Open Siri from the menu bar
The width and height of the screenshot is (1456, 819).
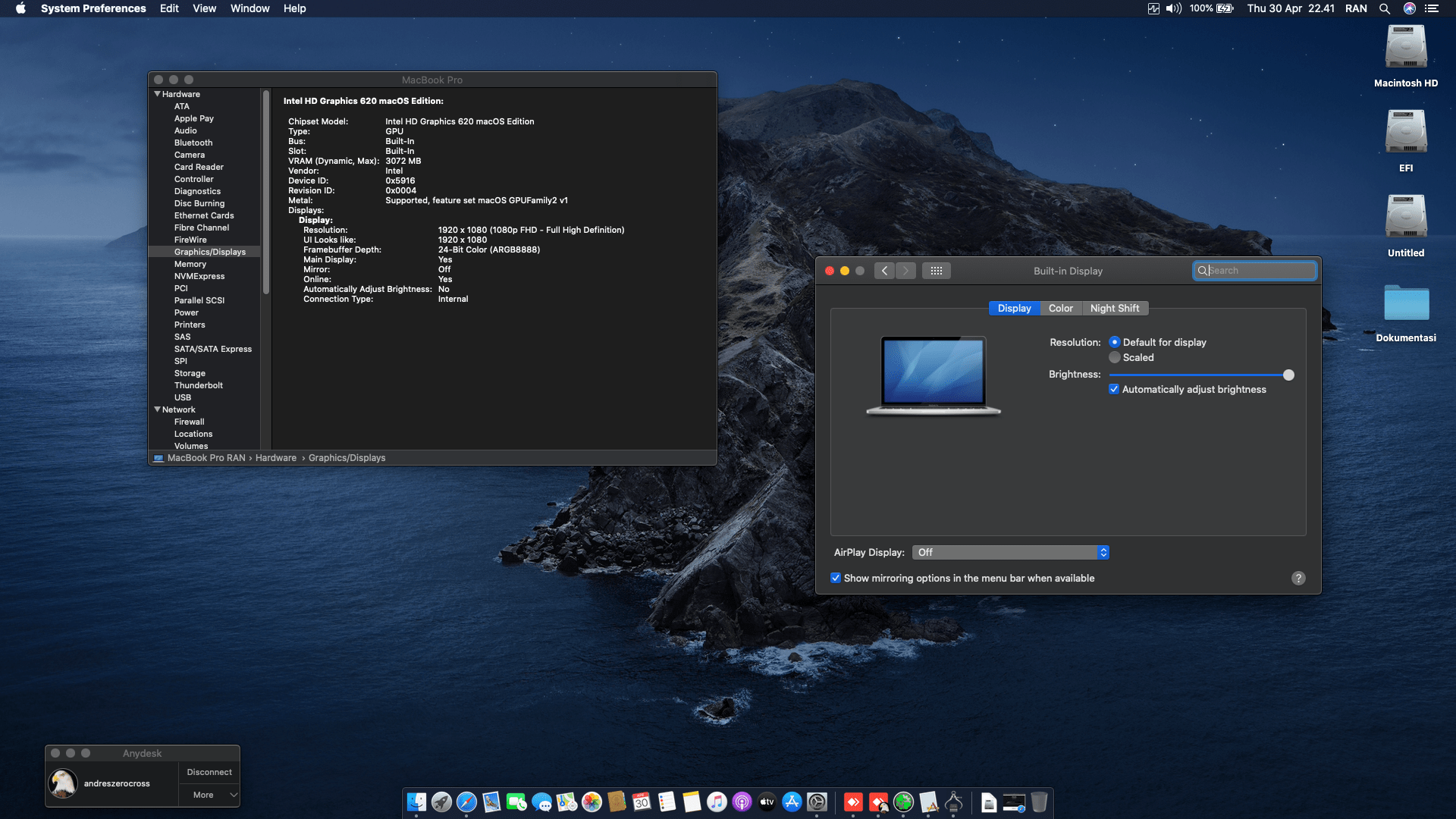[x=1409, y=8]
